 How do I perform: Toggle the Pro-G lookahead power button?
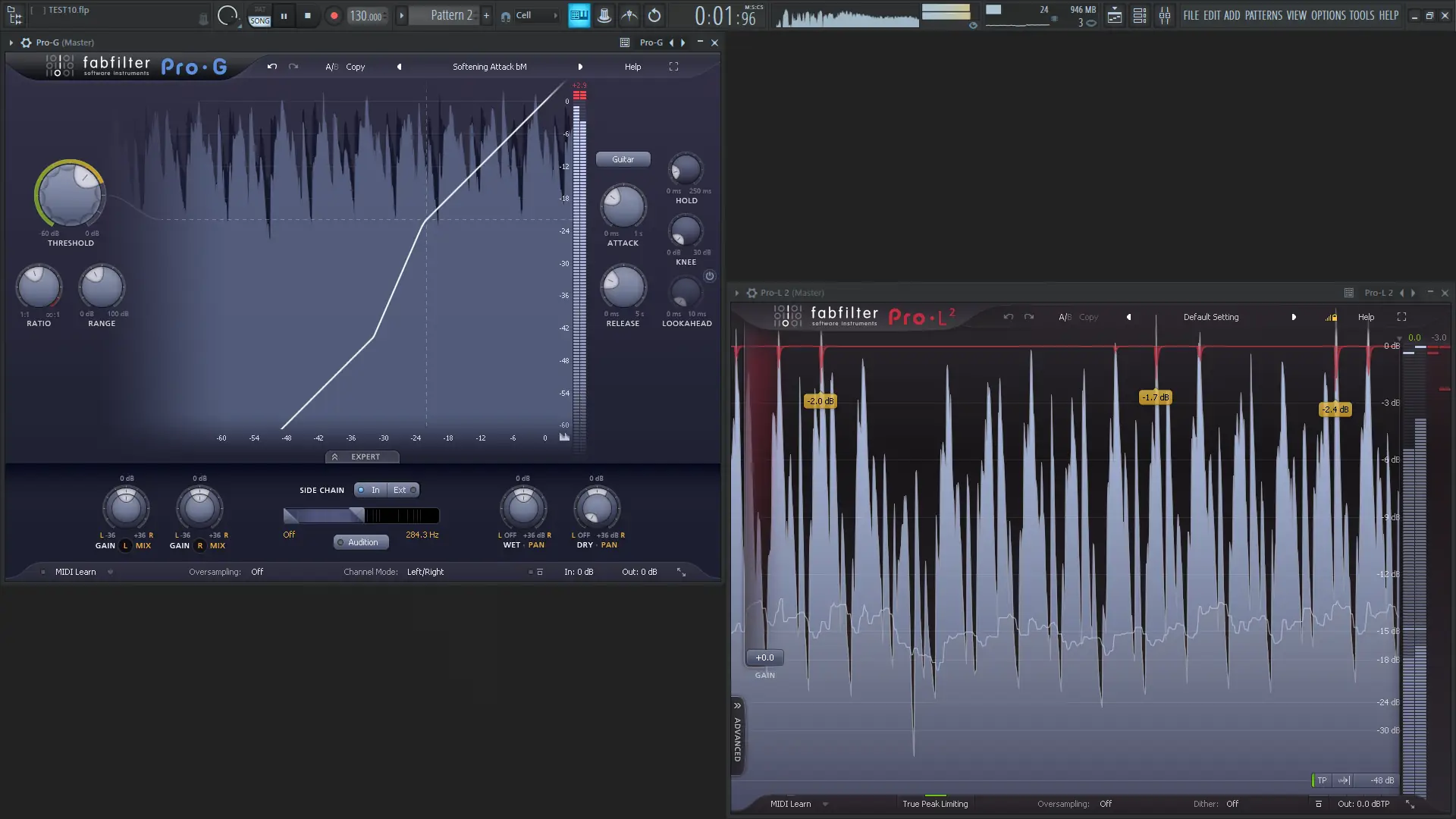[x=710, y=276]
